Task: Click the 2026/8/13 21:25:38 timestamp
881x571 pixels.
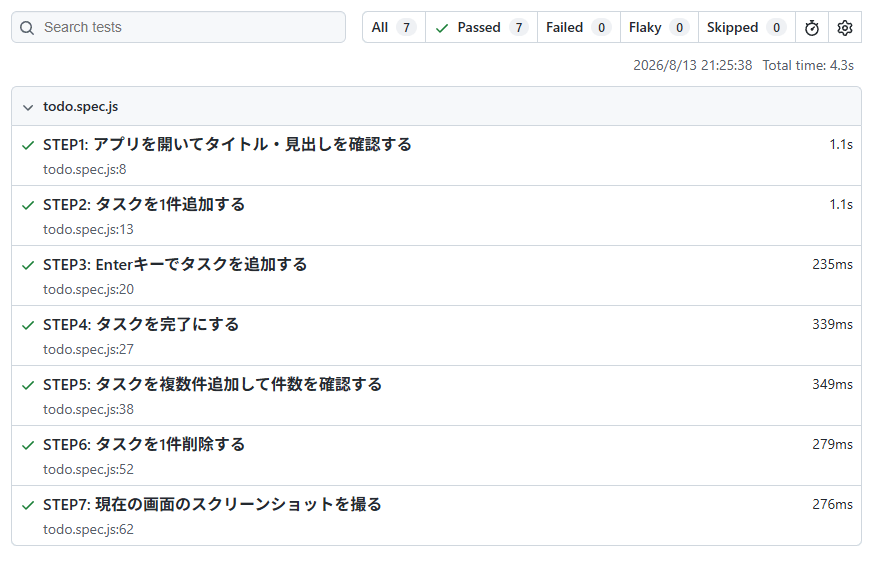Action: click(x=693, y=66)
